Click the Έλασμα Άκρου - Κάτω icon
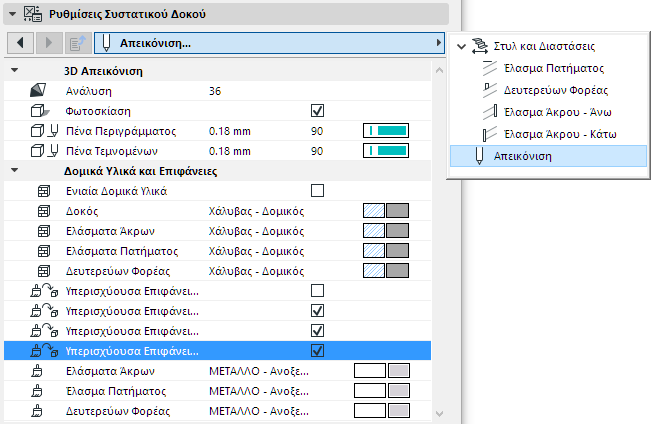 490,134
